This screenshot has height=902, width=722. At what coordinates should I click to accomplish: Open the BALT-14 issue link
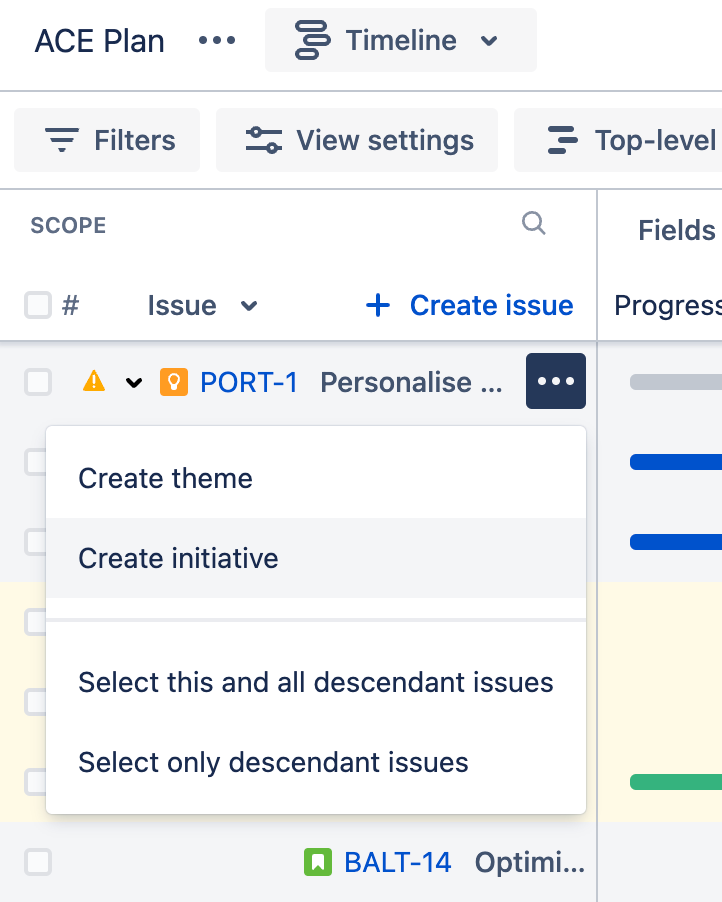pyautogui.click(x=398, y=862)
